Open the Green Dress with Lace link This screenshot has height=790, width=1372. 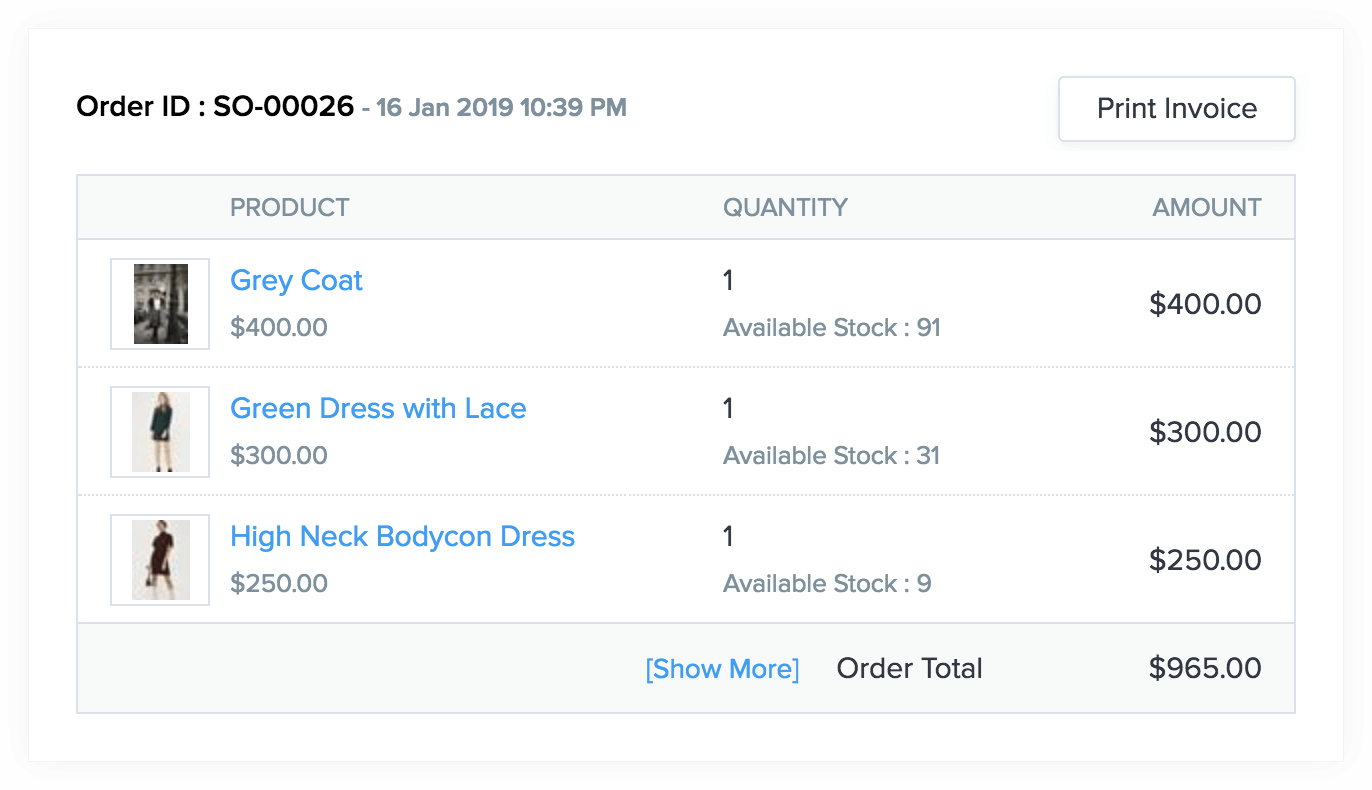(378, 409)
